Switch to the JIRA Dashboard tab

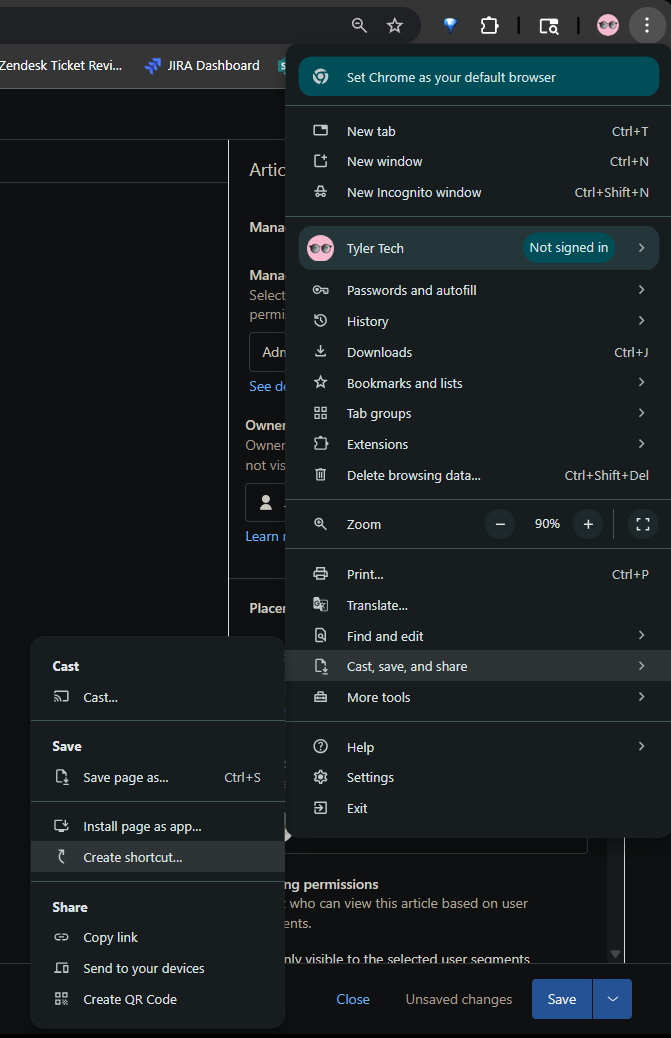213,65
